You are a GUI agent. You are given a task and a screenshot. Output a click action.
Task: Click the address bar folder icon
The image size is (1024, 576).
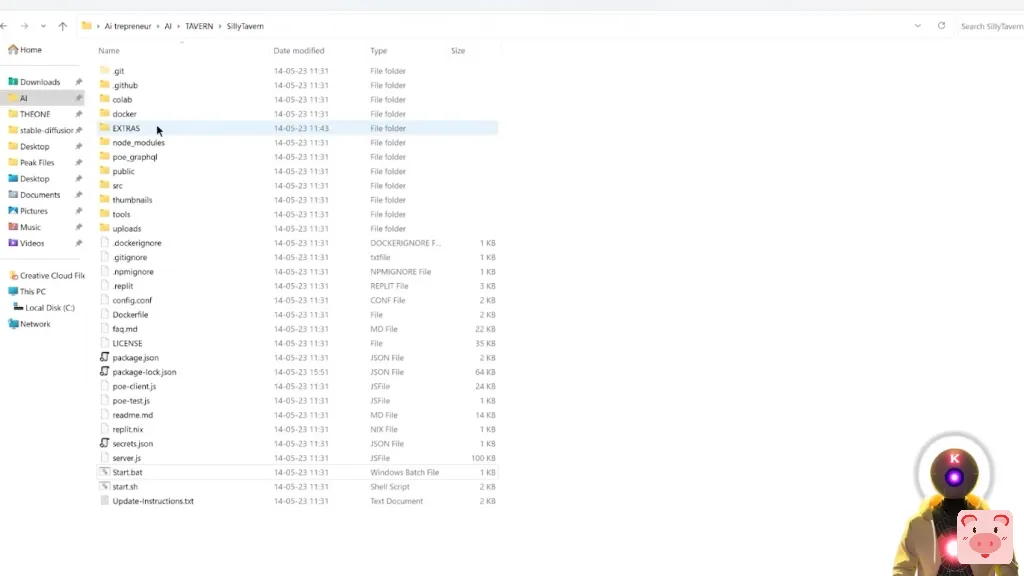[x=86, y=26]
